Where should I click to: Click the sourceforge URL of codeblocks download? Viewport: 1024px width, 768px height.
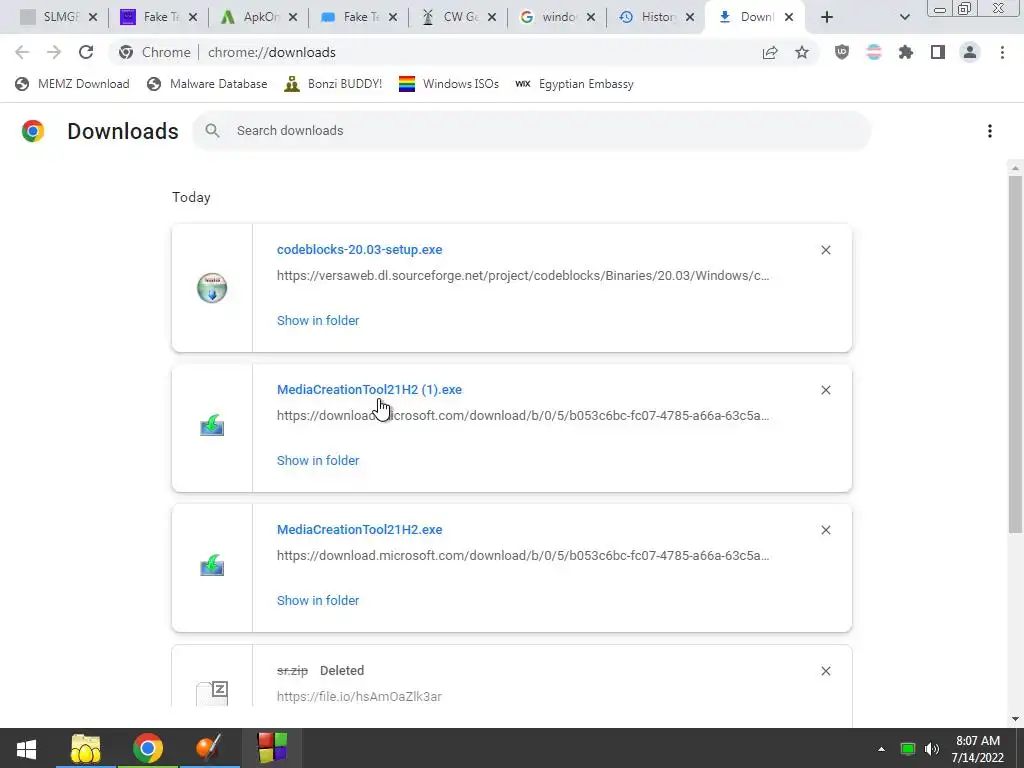point(523,275)
